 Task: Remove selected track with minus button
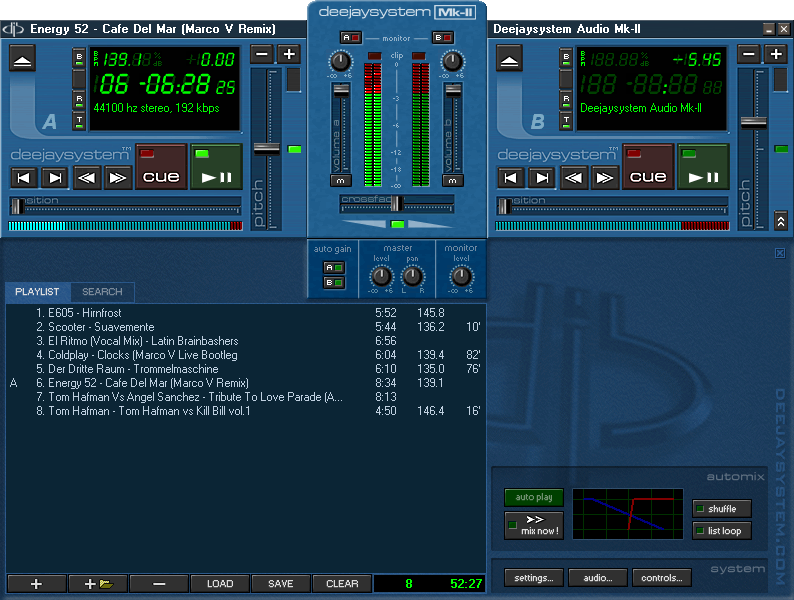pyautogui.click(x=159, y=584)
